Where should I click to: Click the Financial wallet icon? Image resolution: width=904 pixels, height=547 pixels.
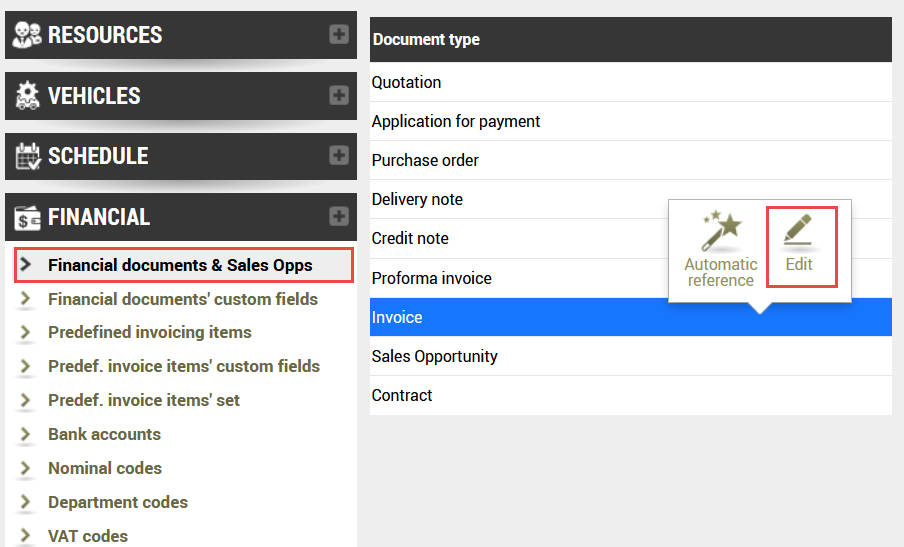tap(27, 218)
